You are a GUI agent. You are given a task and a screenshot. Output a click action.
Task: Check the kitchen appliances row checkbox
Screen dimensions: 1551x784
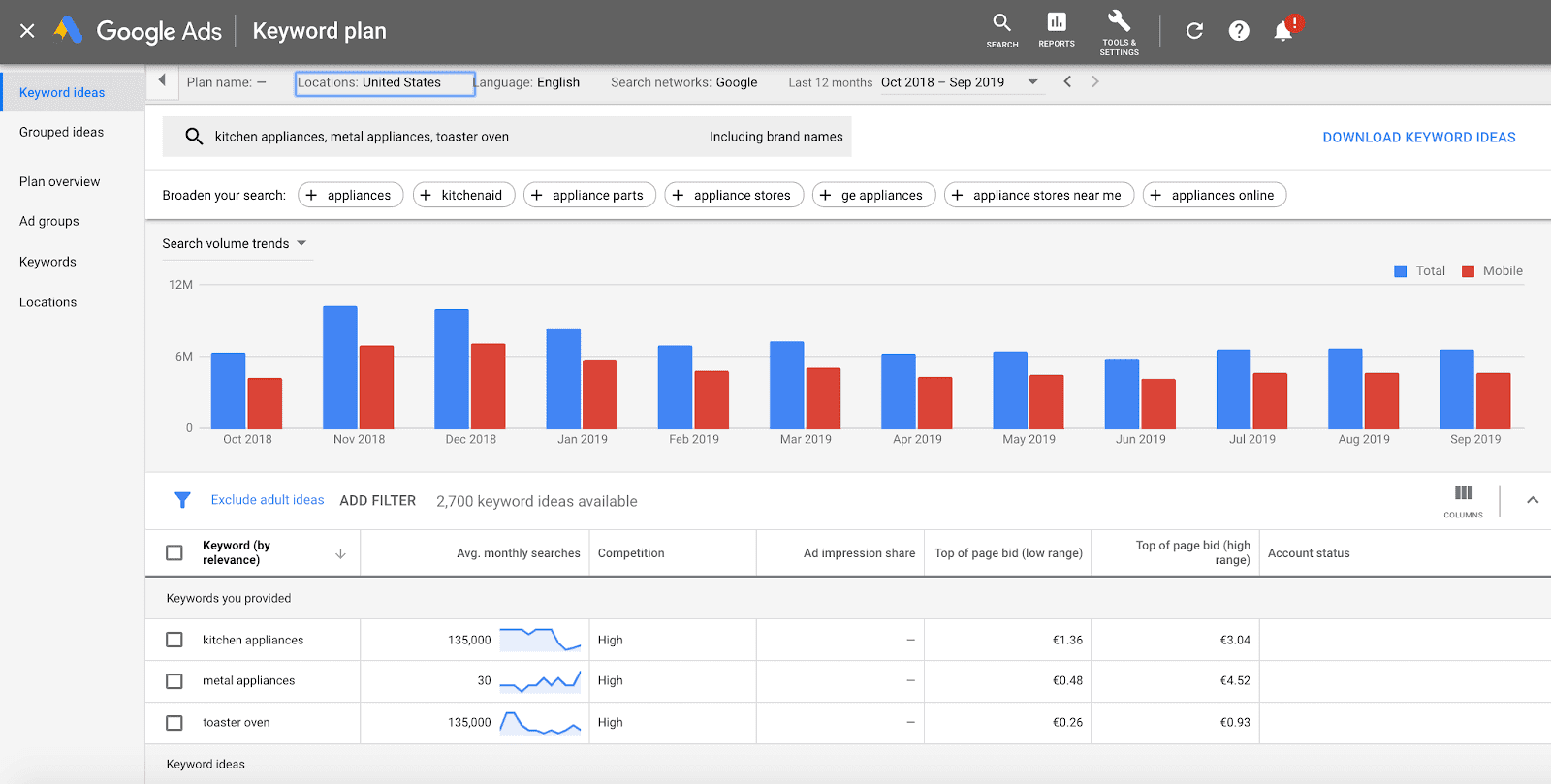pyautogui.click(x=174, y=640)
